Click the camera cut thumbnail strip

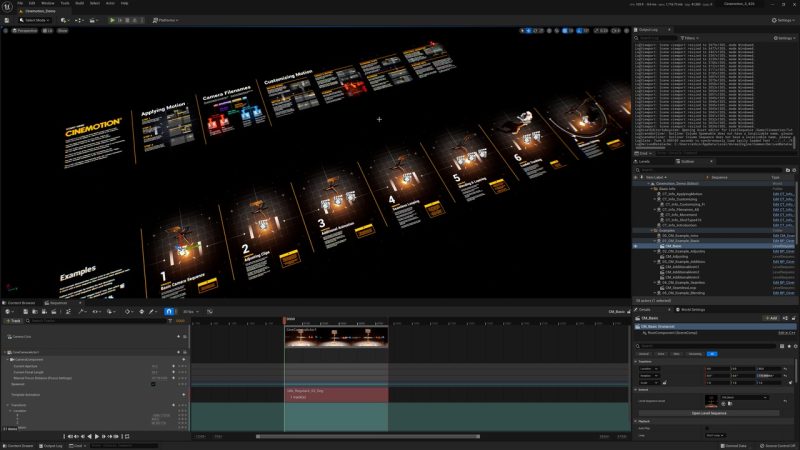tap(336, 337)
